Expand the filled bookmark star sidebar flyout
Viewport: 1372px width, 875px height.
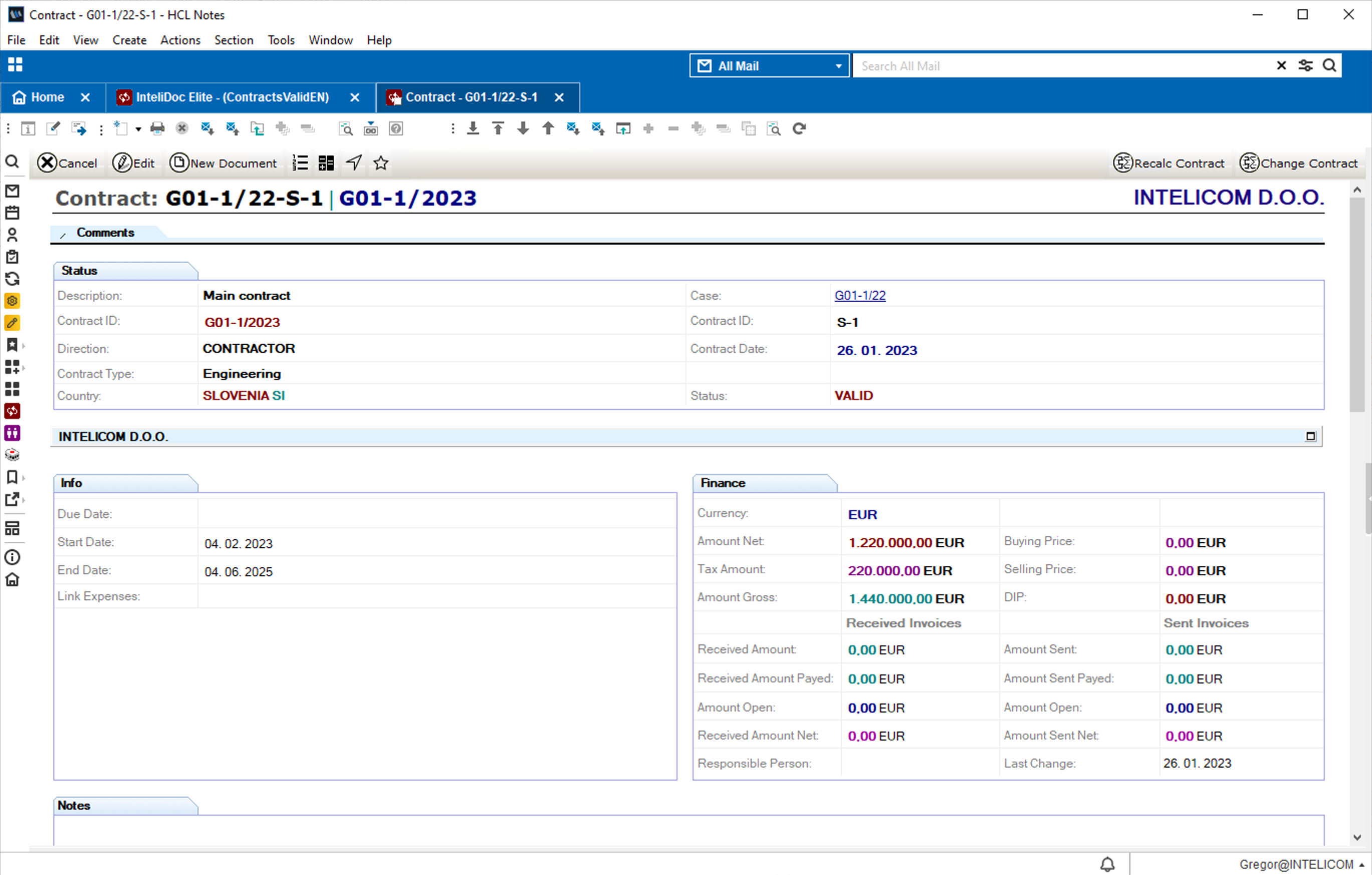click(x=24, y=345)
